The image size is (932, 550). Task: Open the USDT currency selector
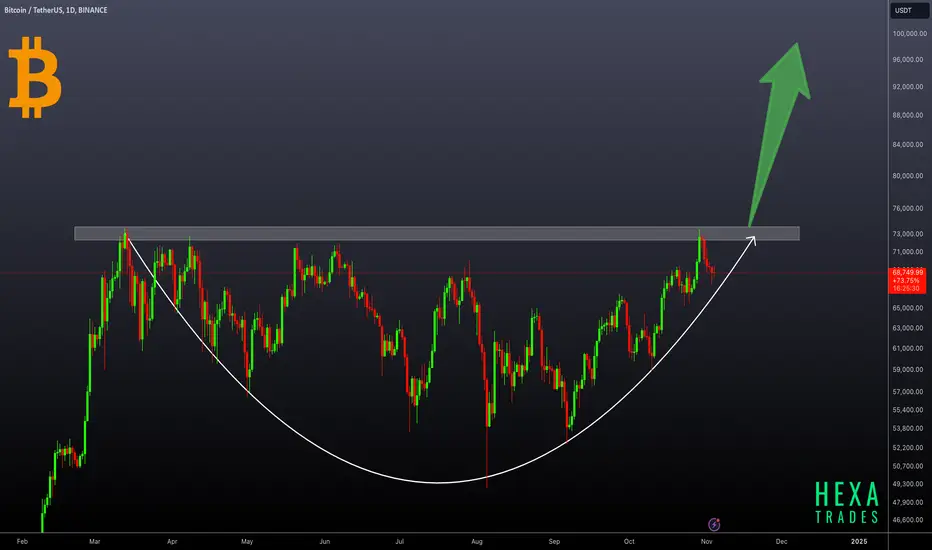908,10
